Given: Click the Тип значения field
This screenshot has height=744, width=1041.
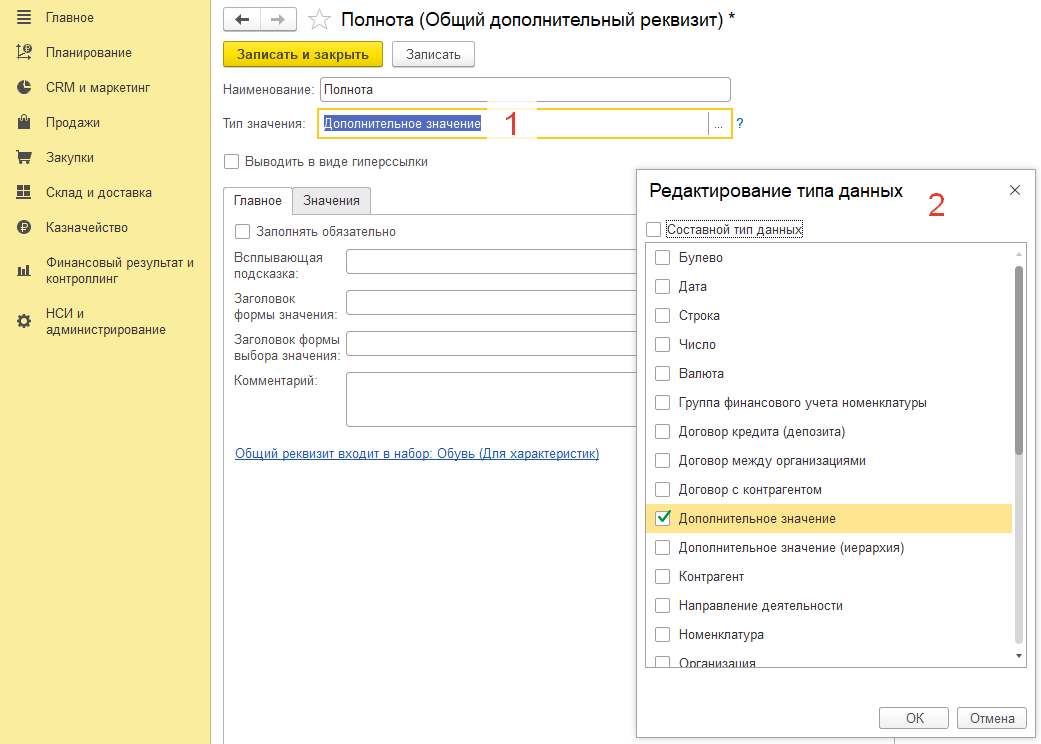Looking at the screenshot, I should point(513,123).
